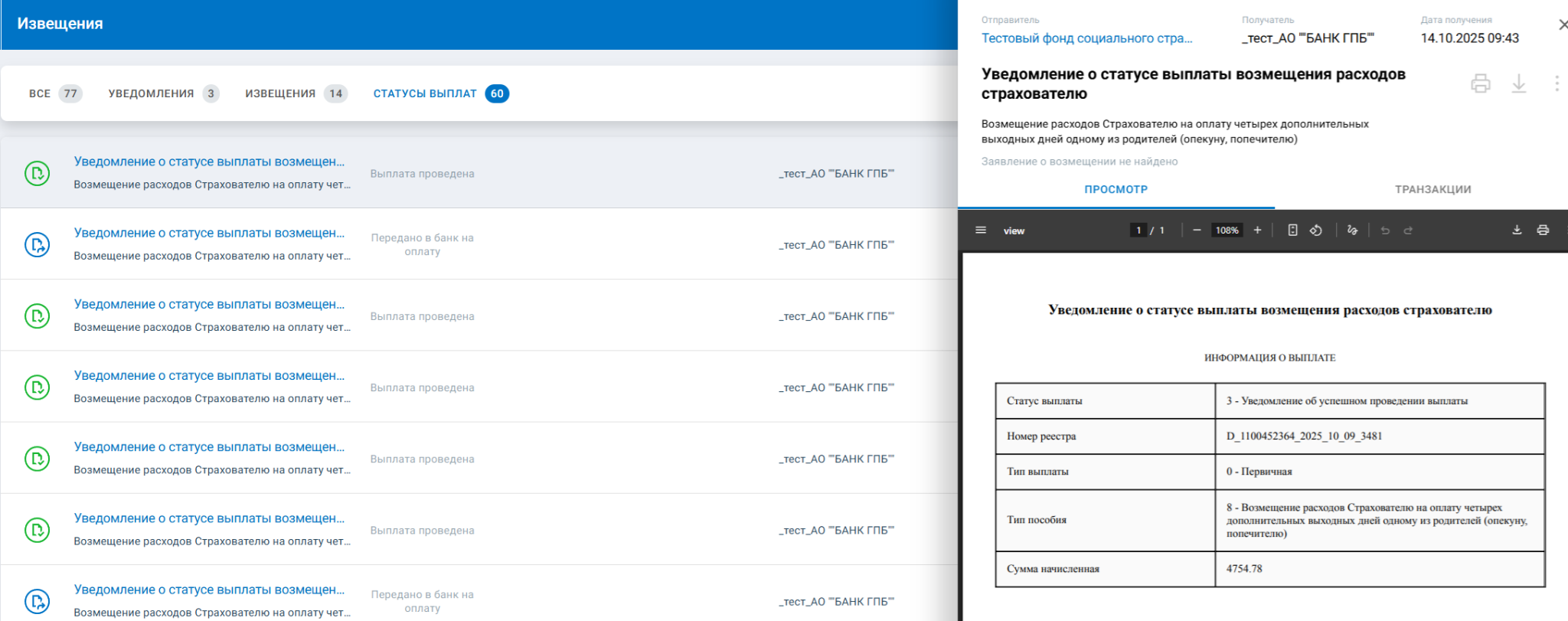Toggle the PDF viewer sidebar menu

980,230
